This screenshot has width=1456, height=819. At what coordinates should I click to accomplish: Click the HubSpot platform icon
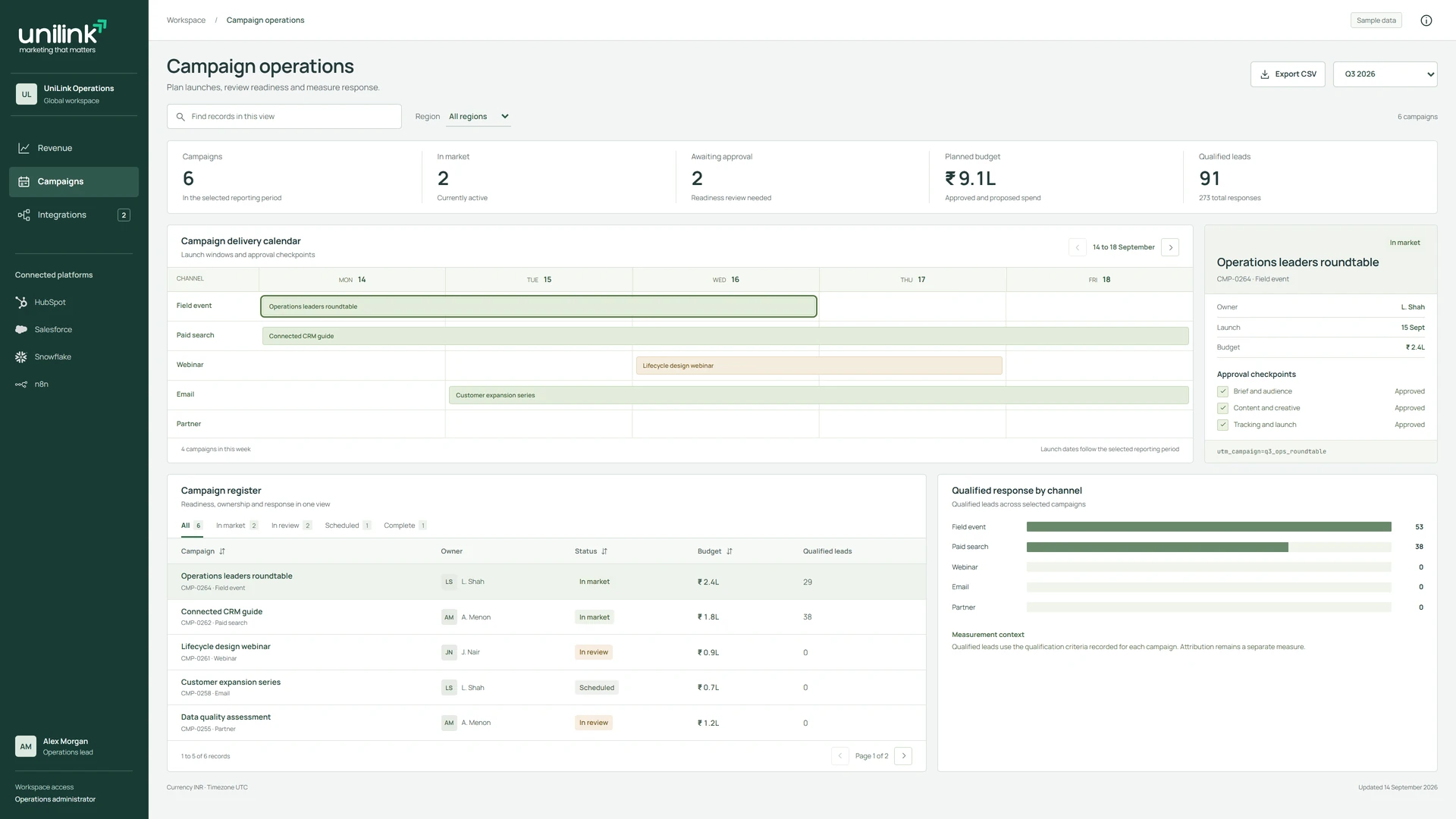point(21,302)
